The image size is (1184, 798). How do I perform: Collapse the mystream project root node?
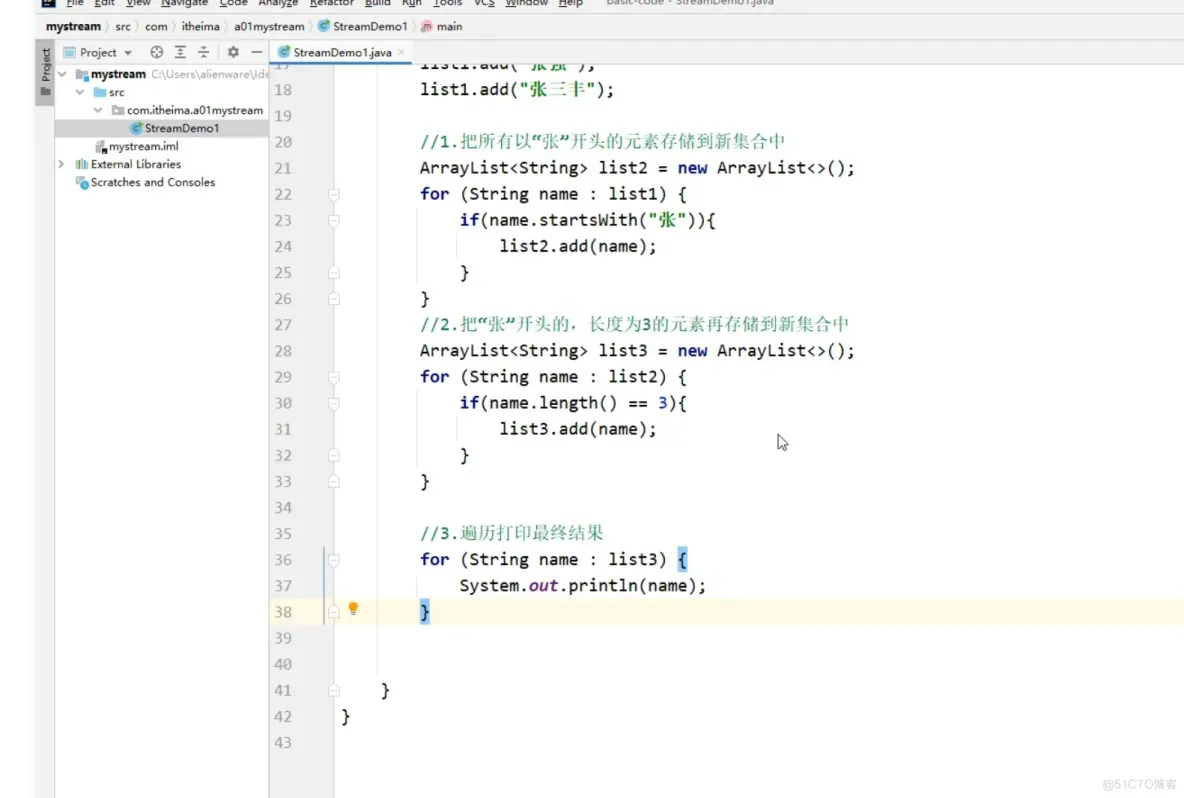pos(63,74)
